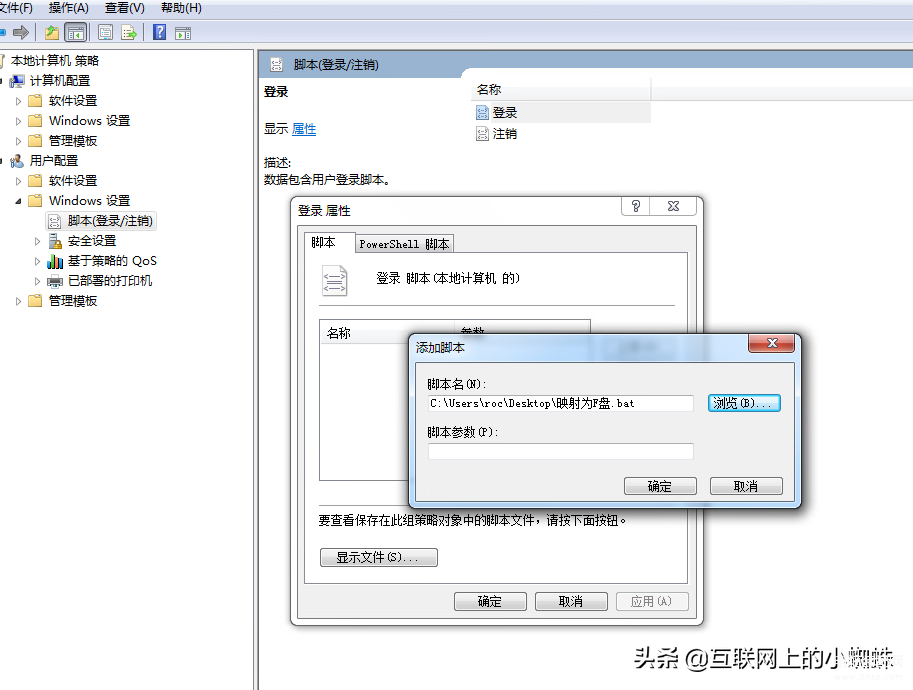This screenshot has width=913, height=690.
Task: Close the 添加脚本 dialog with red X
Action: (x=772, y=343)
